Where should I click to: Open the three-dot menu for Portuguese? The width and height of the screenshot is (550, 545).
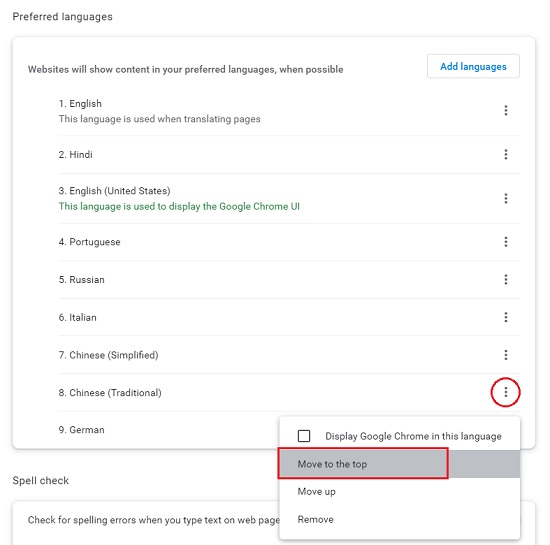point(505,242)
